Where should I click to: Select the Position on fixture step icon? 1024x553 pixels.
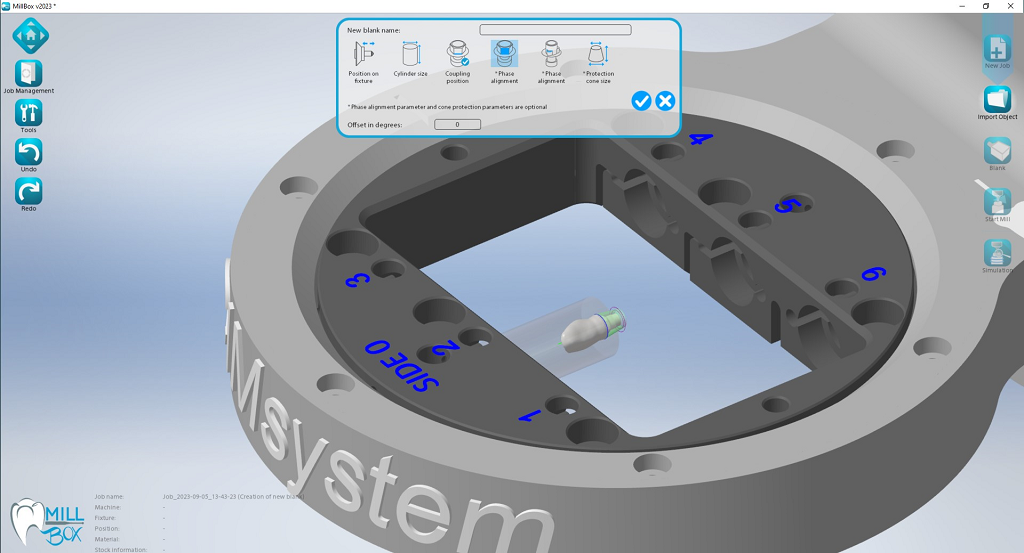point(363,54)
